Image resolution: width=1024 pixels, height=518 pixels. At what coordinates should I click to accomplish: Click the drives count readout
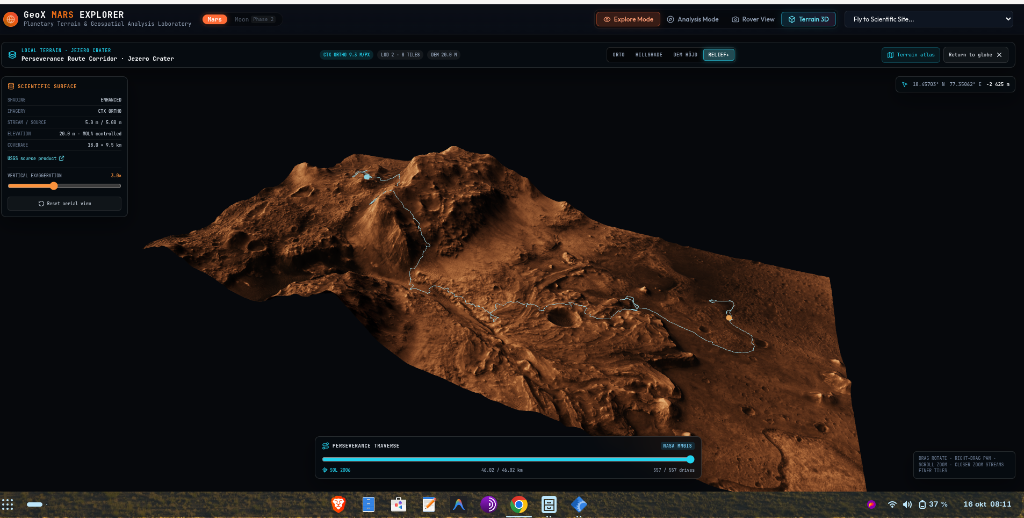674,470
